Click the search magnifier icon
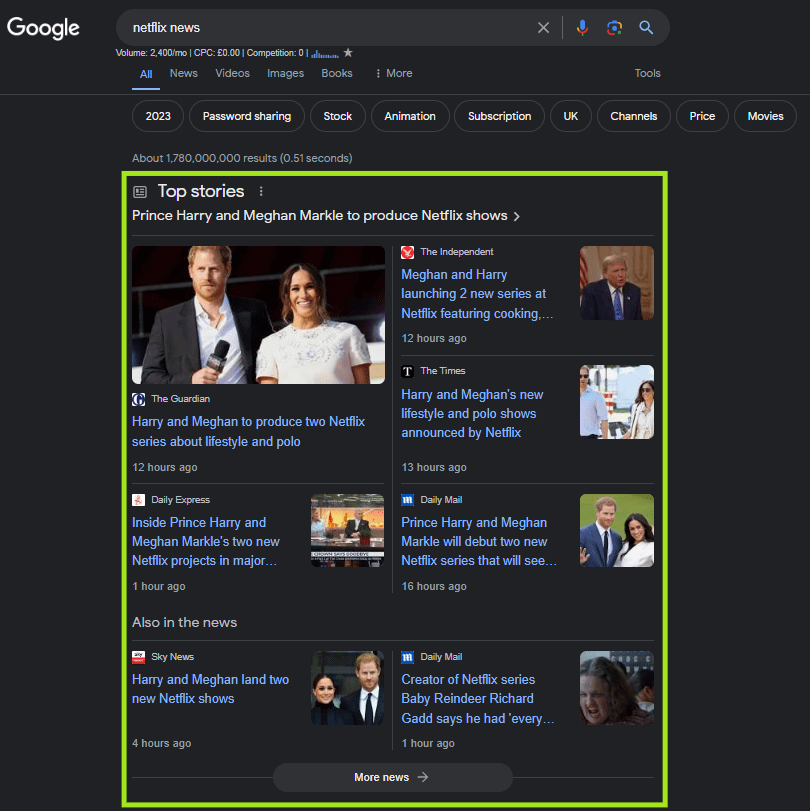The width and height of the screenshot is (810, 811). (646, 28)
